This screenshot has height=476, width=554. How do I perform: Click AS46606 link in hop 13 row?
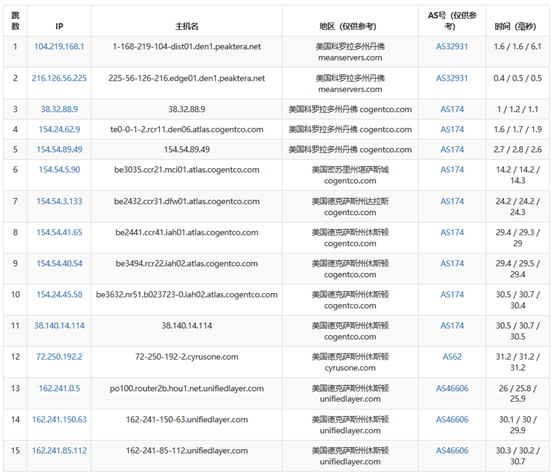[452, 388]
